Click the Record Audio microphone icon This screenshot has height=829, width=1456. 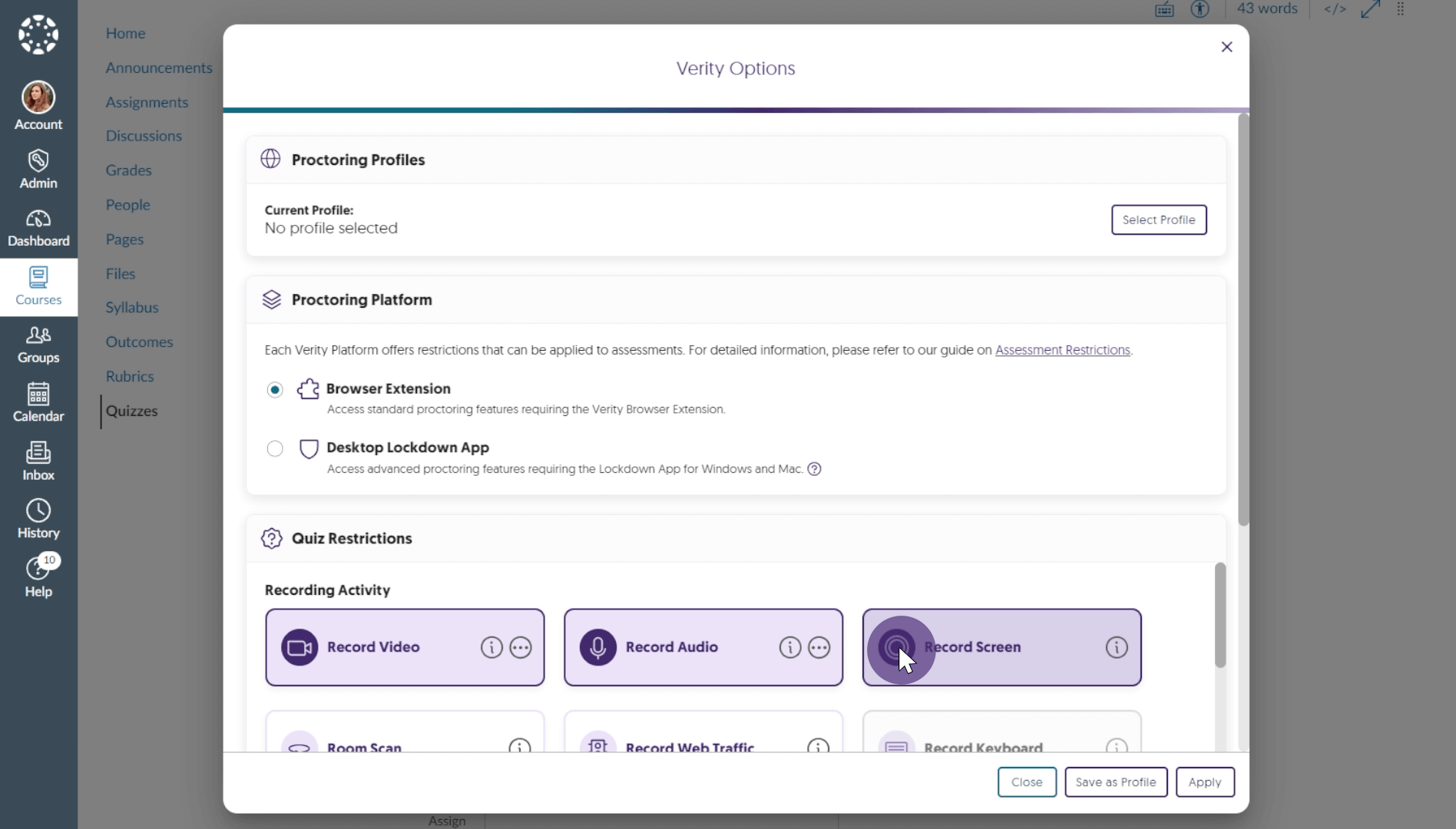tap(597, 647)
